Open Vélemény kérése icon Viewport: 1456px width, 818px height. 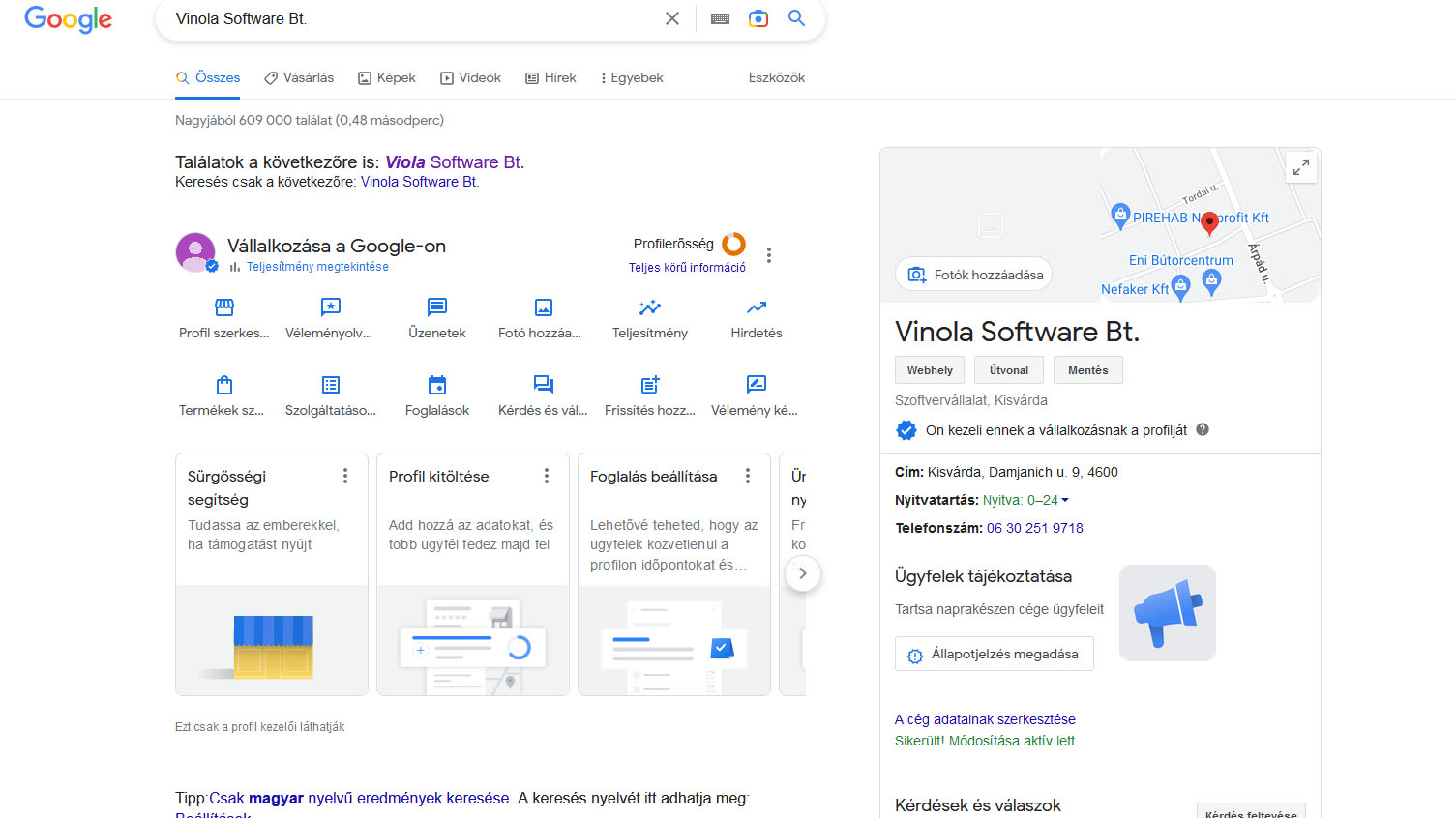tap(757, 385)
